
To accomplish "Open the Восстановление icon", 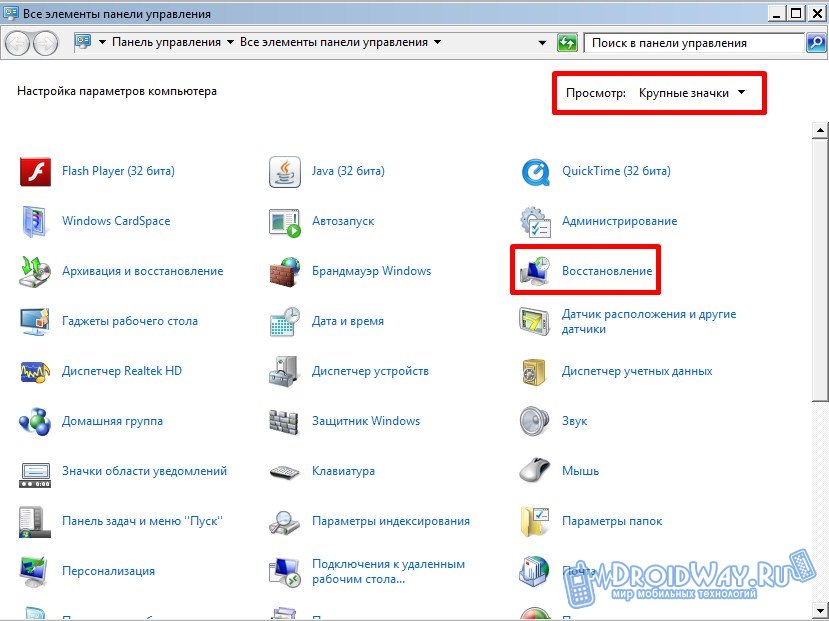I will (535, 271).
